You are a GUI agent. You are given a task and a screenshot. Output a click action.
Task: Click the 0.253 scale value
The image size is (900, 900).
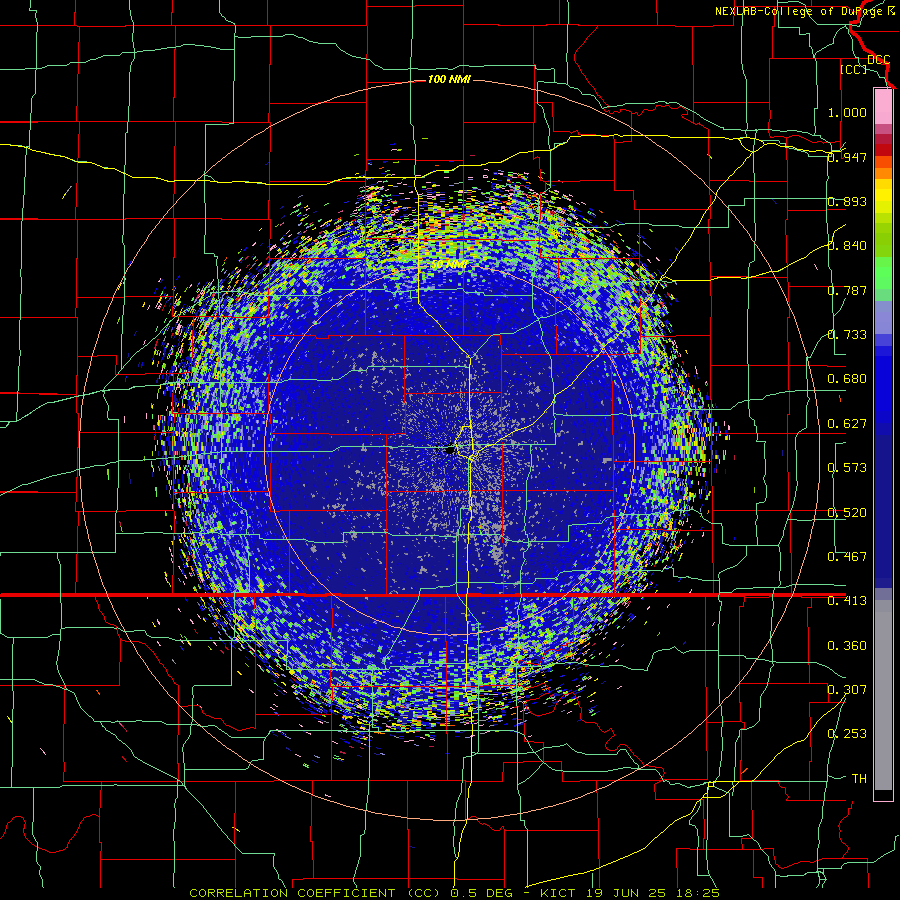pyautogui.click(x=847, y=734)
